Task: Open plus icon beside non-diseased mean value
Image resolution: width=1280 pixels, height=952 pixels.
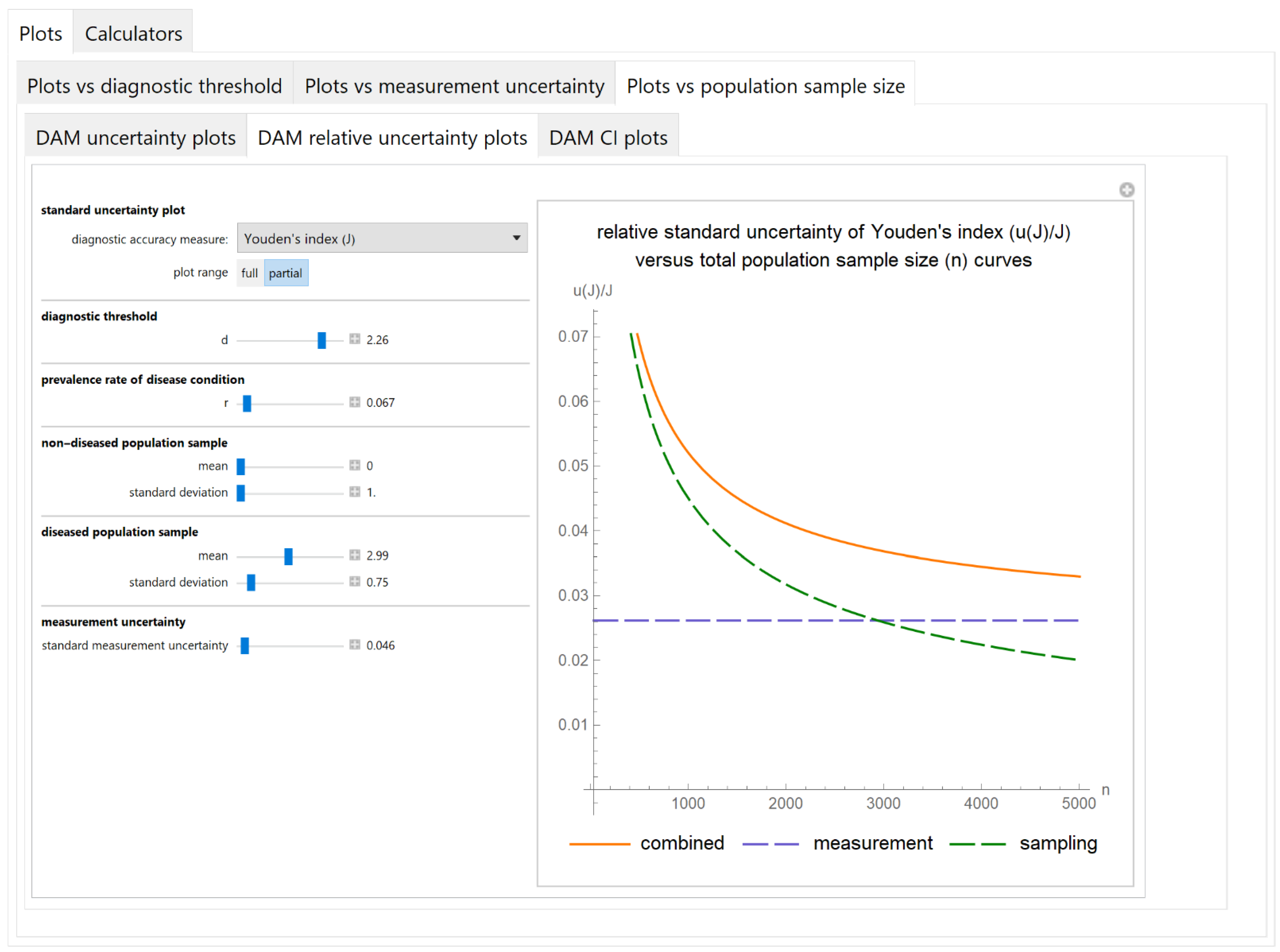Action: [354, 465]
